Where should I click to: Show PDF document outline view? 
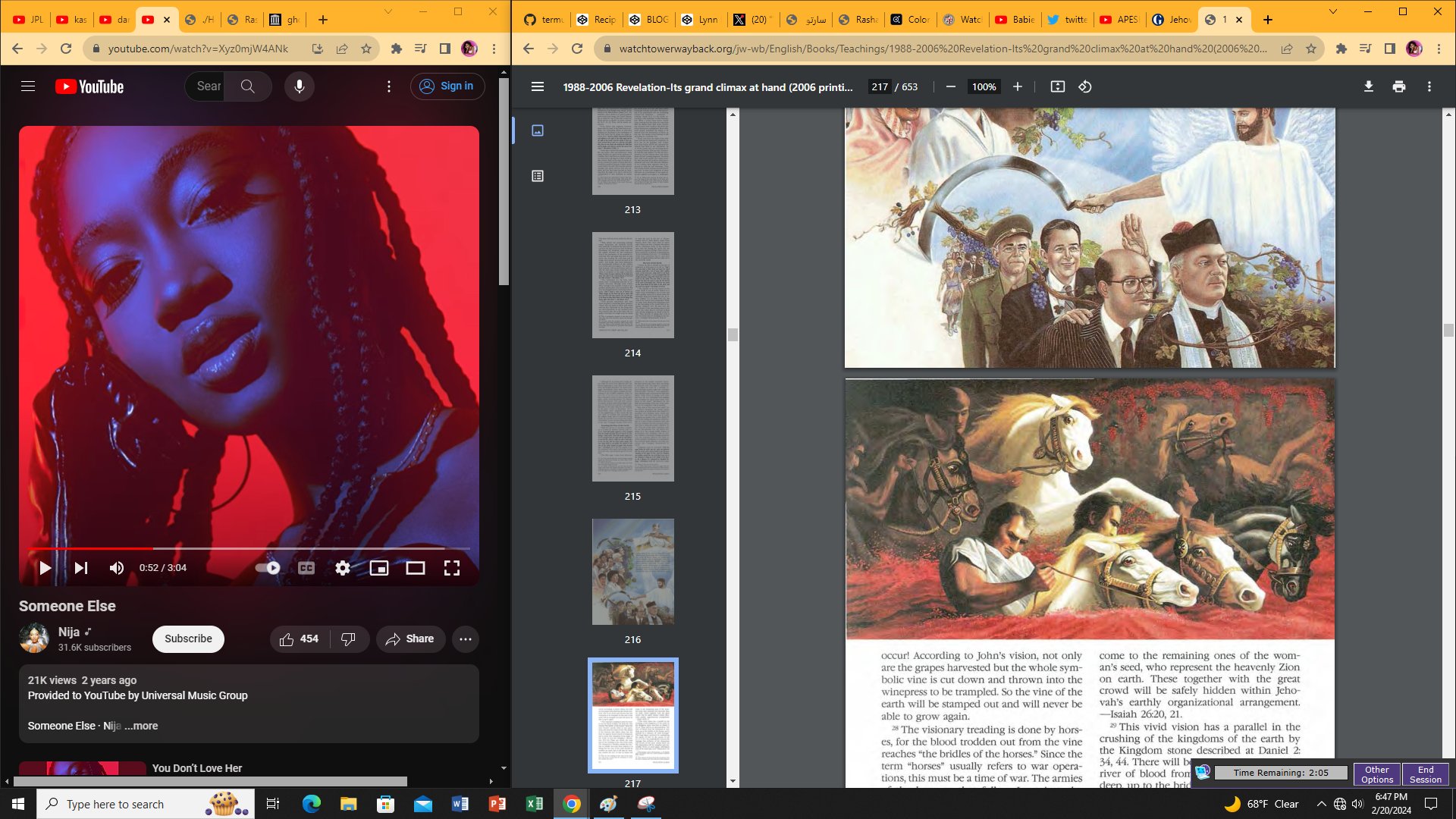538,176
